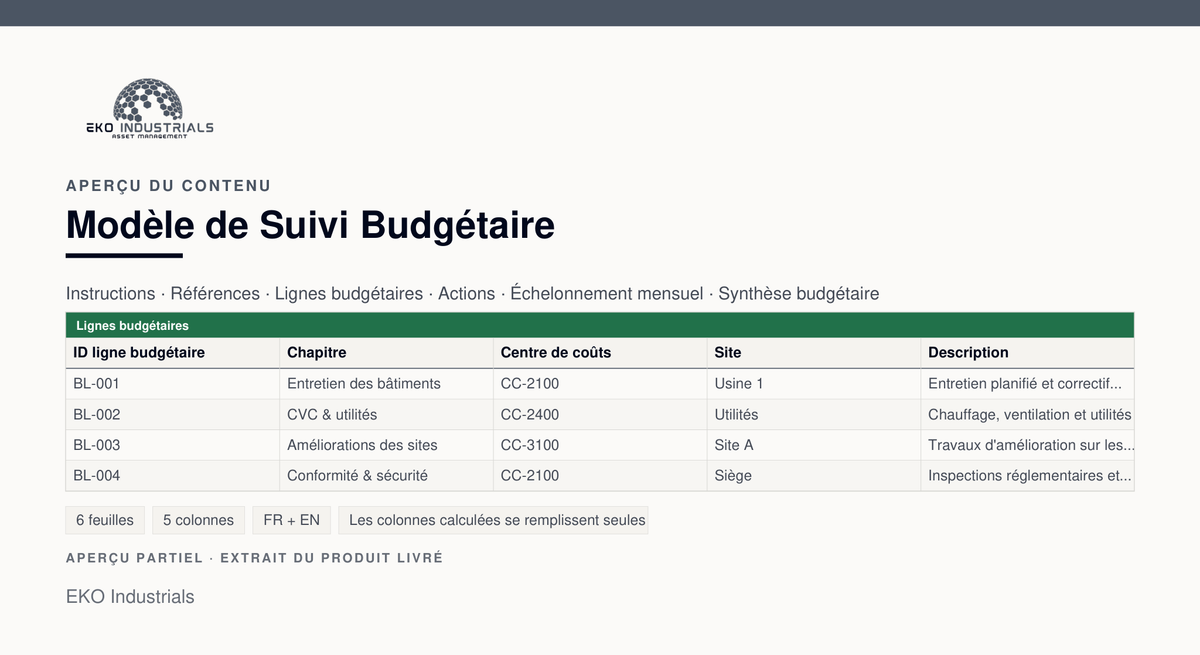This screenshot has height=655, width=1200.
Task: Select the Siège site cell
Action: 814,476
